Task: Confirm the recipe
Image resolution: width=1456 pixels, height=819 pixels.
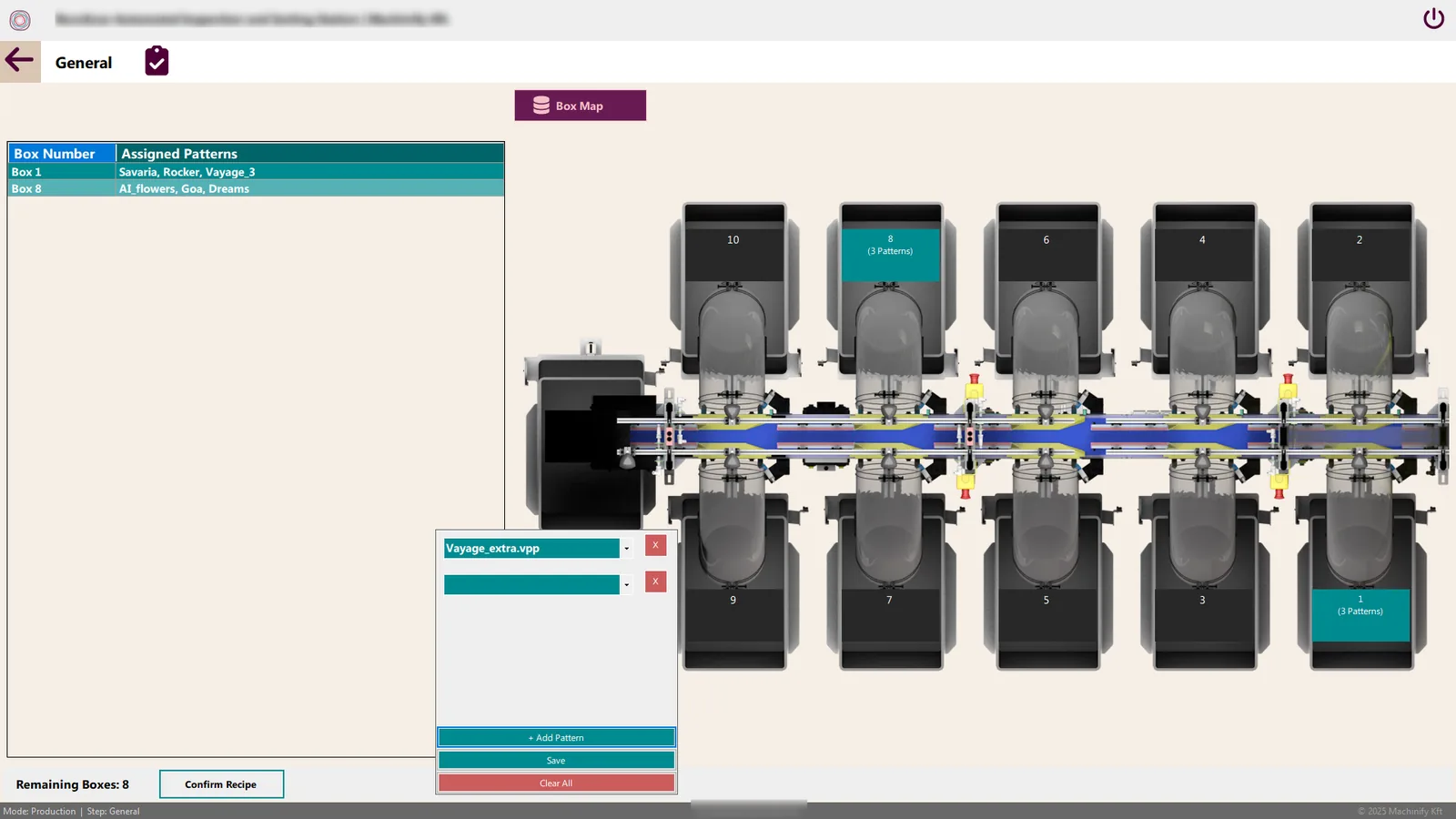Action: [x=221, y=784]
